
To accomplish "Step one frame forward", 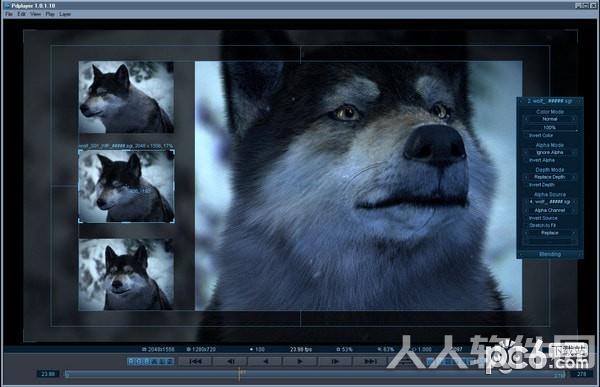I will click(x=335, y=361).
